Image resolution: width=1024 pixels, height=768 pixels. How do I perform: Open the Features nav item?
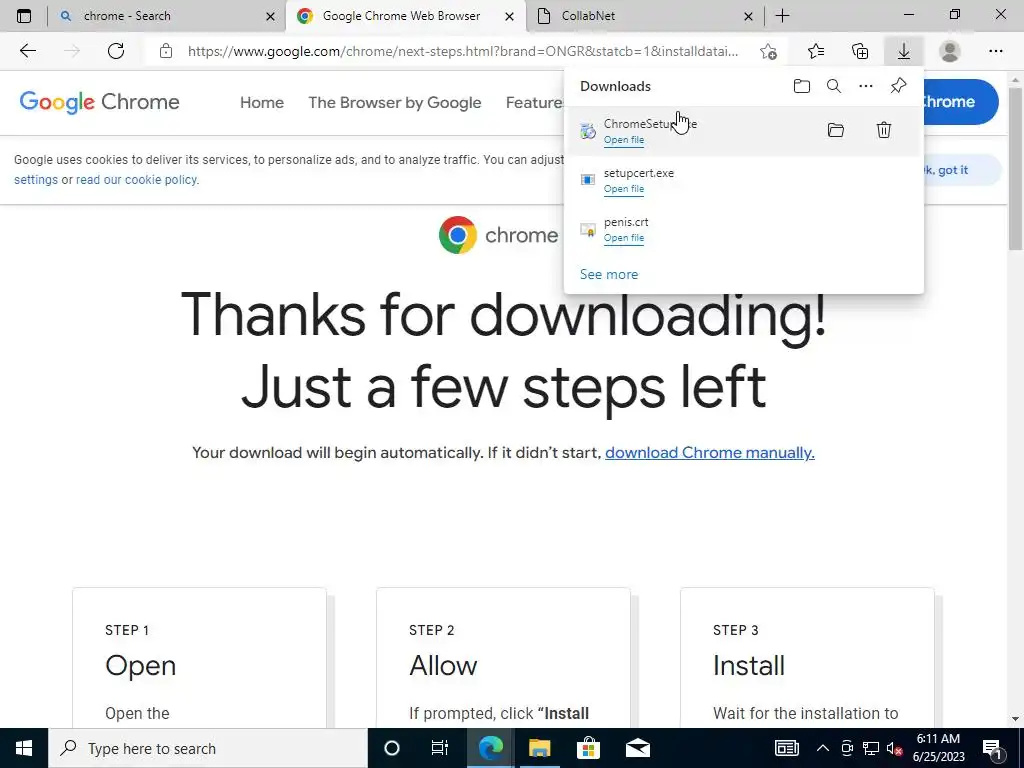(x=534, y=103)
